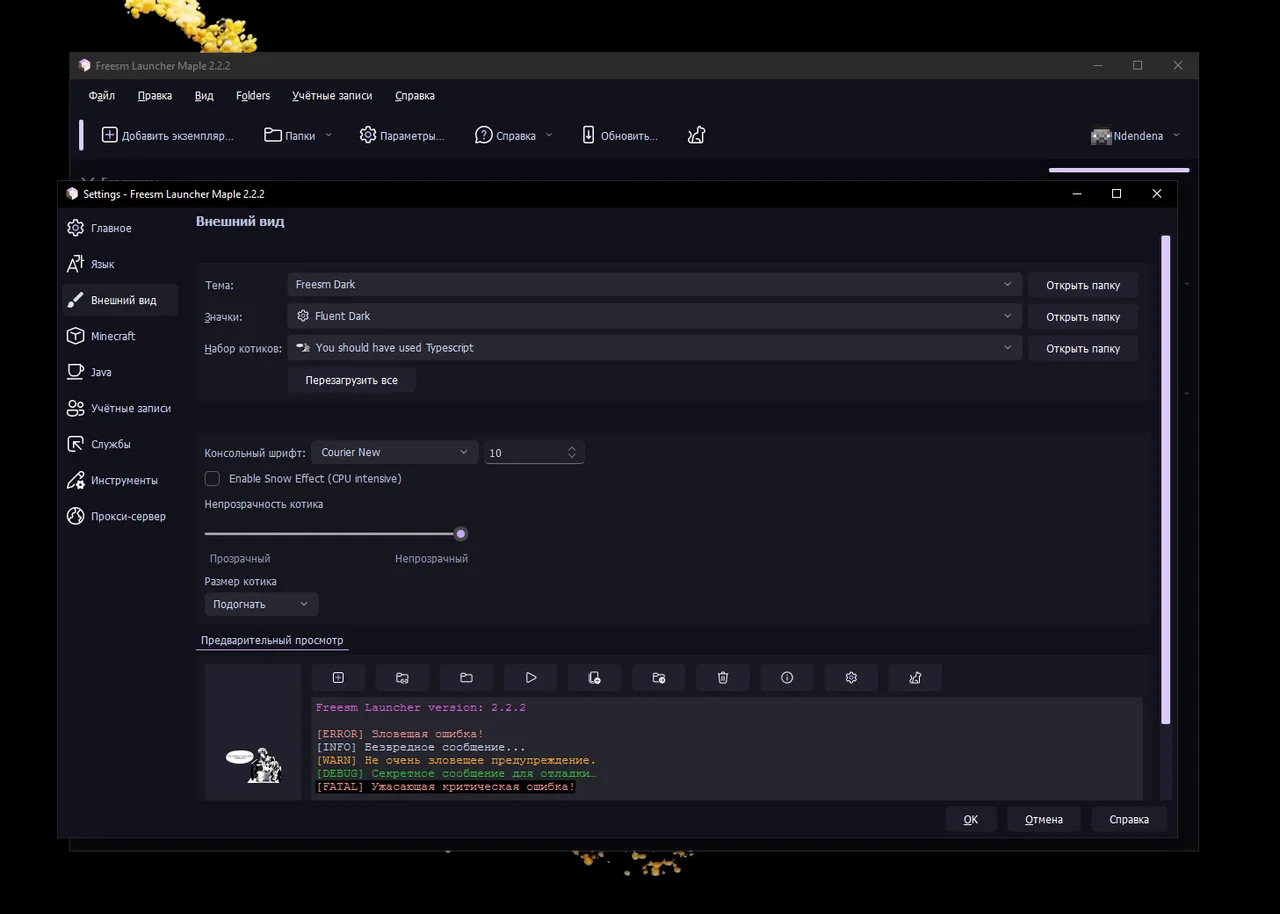Screen dimensions: 1280x914
Task: Open the Набор котиков cat pack dropdown
Action: point(654,348)
